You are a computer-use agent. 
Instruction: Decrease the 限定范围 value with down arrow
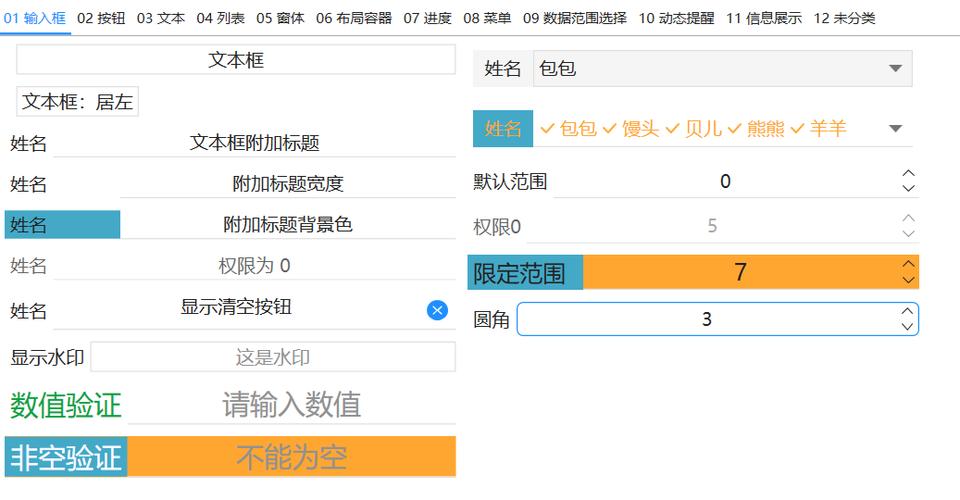(x=909, y=280)
